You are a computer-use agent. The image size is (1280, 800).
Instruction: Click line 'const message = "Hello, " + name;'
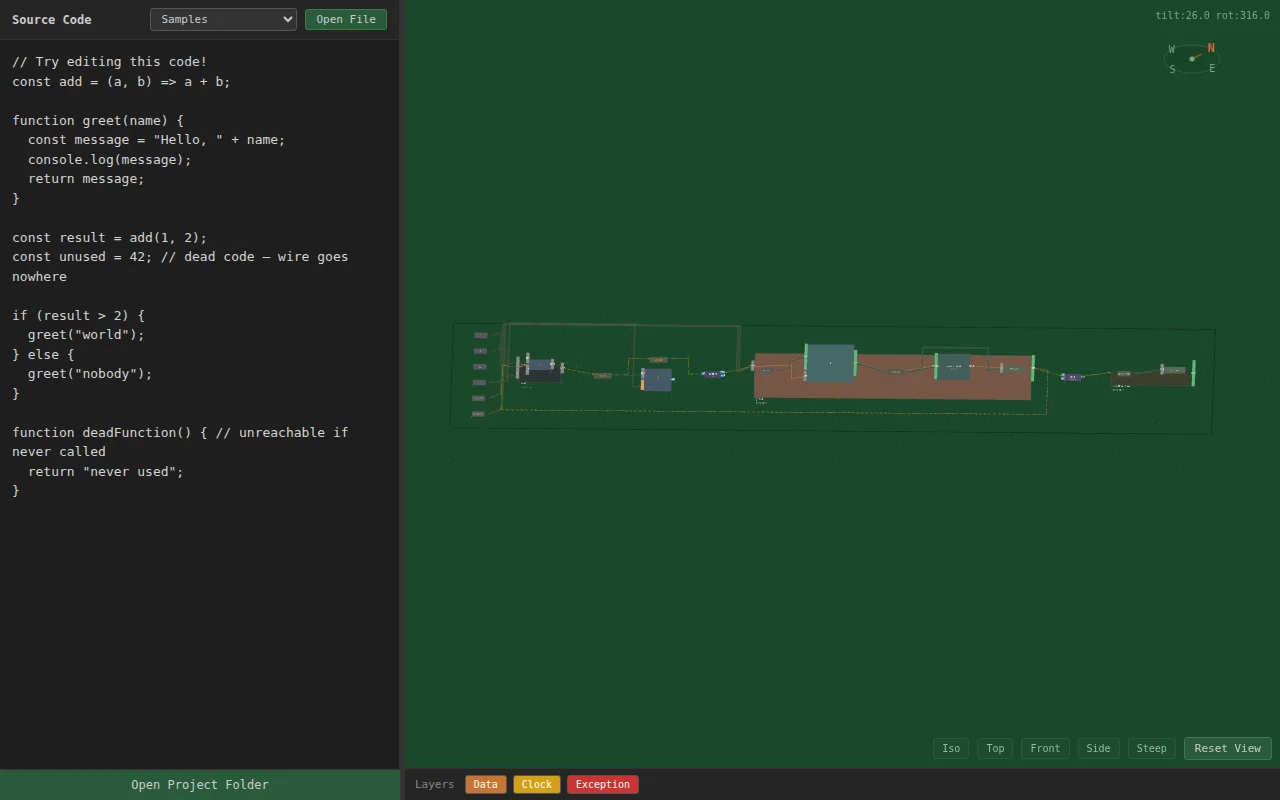click(x=157, y=140)
